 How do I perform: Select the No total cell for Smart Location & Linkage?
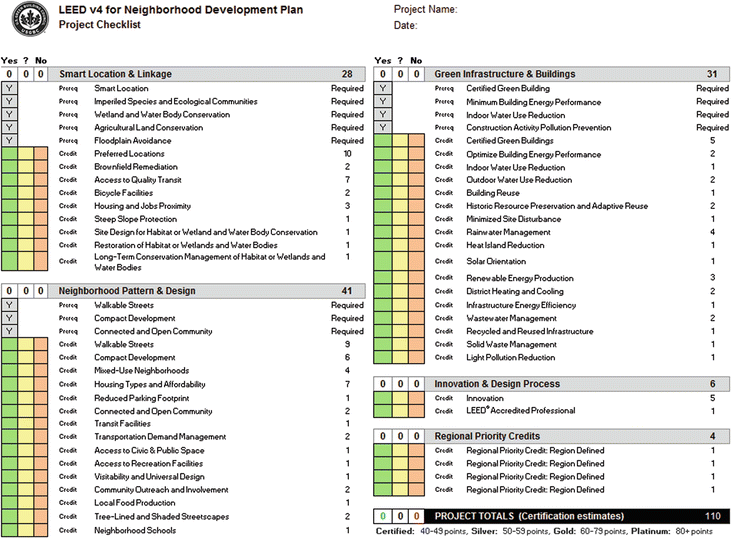pyautogui.click(x=41, y=74)
